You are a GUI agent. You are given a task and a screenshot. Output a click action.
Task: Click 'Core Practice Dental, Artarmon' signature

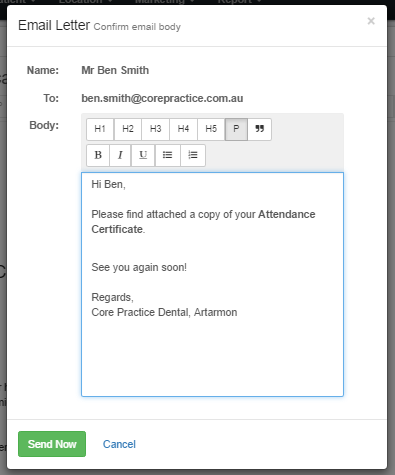[164, 312]
